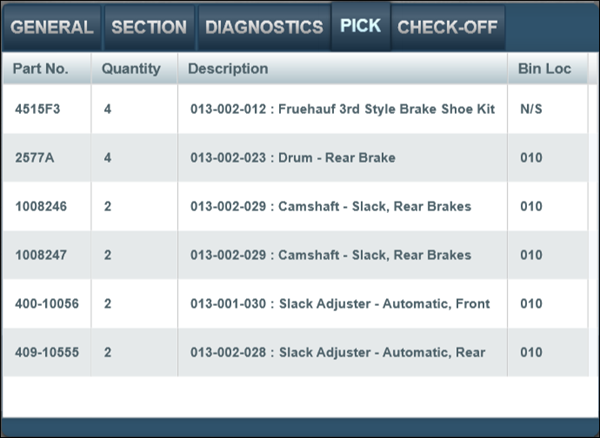Click part number 1008246
The height and width of the screenshot is (438, 600).
coord(43,206)
